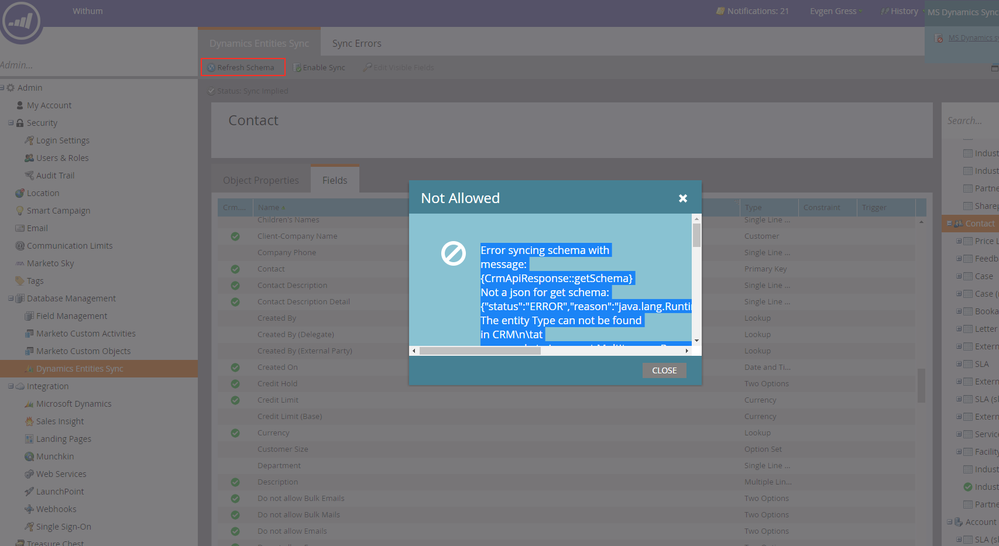Viewport: 999px width, 546px height.
Task: Click the LaunchPoint rocket icon
Action: point(29,491)
